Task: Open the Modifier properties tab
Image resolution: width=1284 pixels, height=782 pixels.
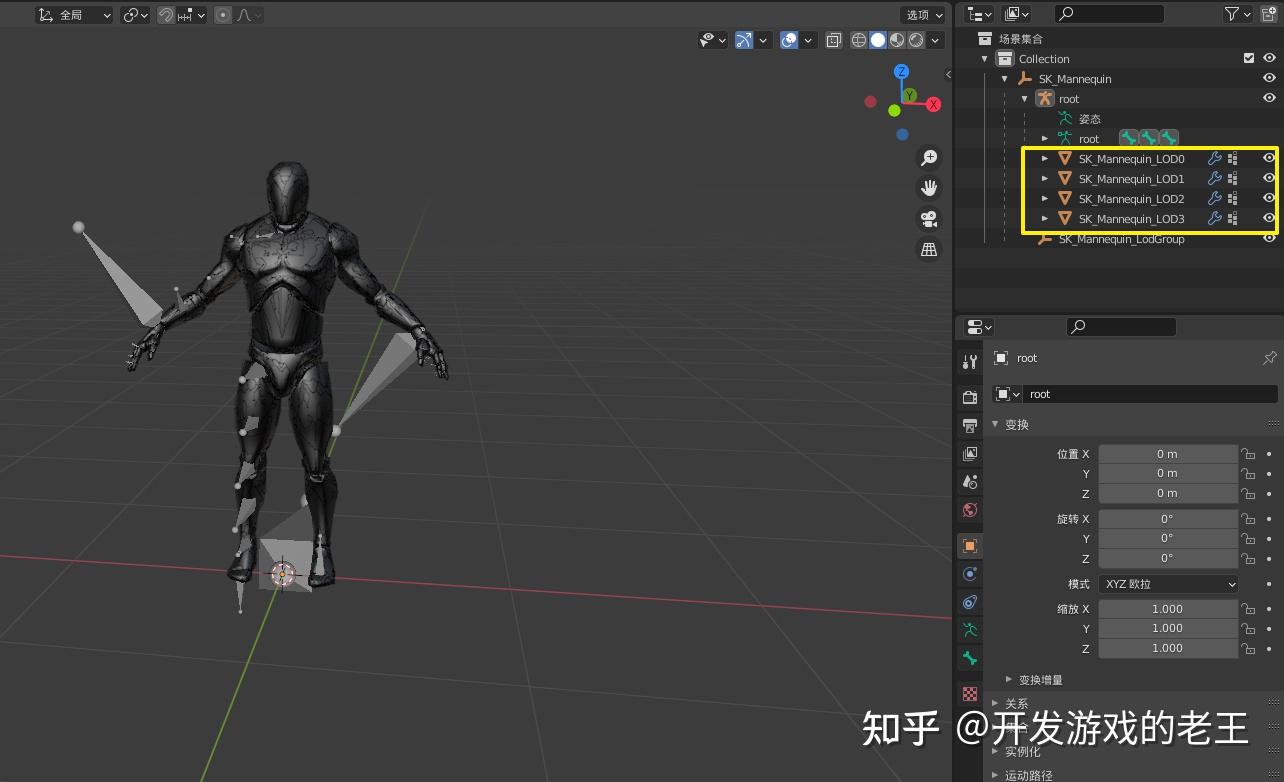Action: [x=968, y=360]
